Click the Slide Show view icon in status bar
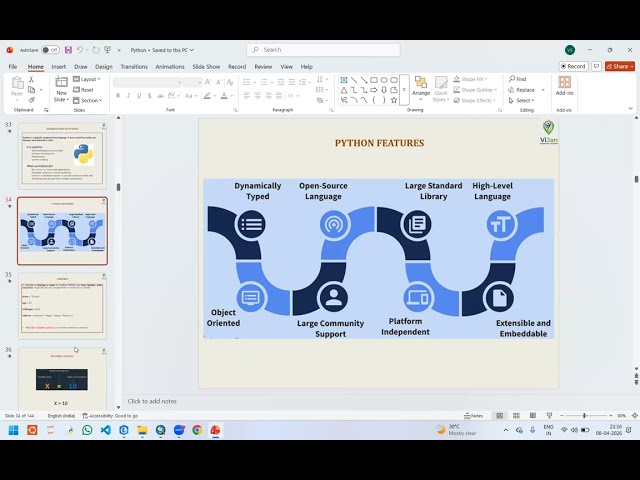 [x=549, y=416]
